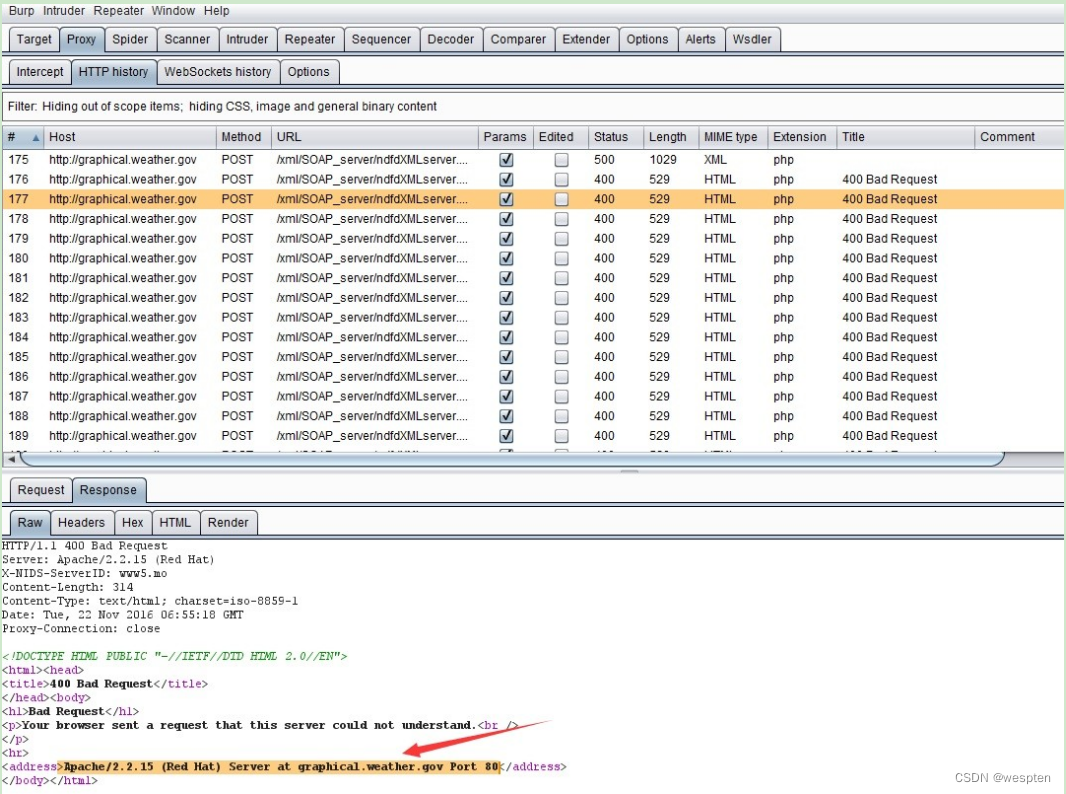
Task: Switch to the Intruder tab
Action: 246,39
